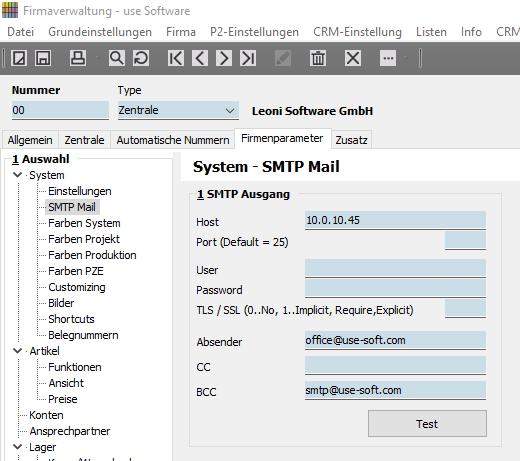
Task: Switch to the Automatische Nummern tab
Action: pos(173,140)
